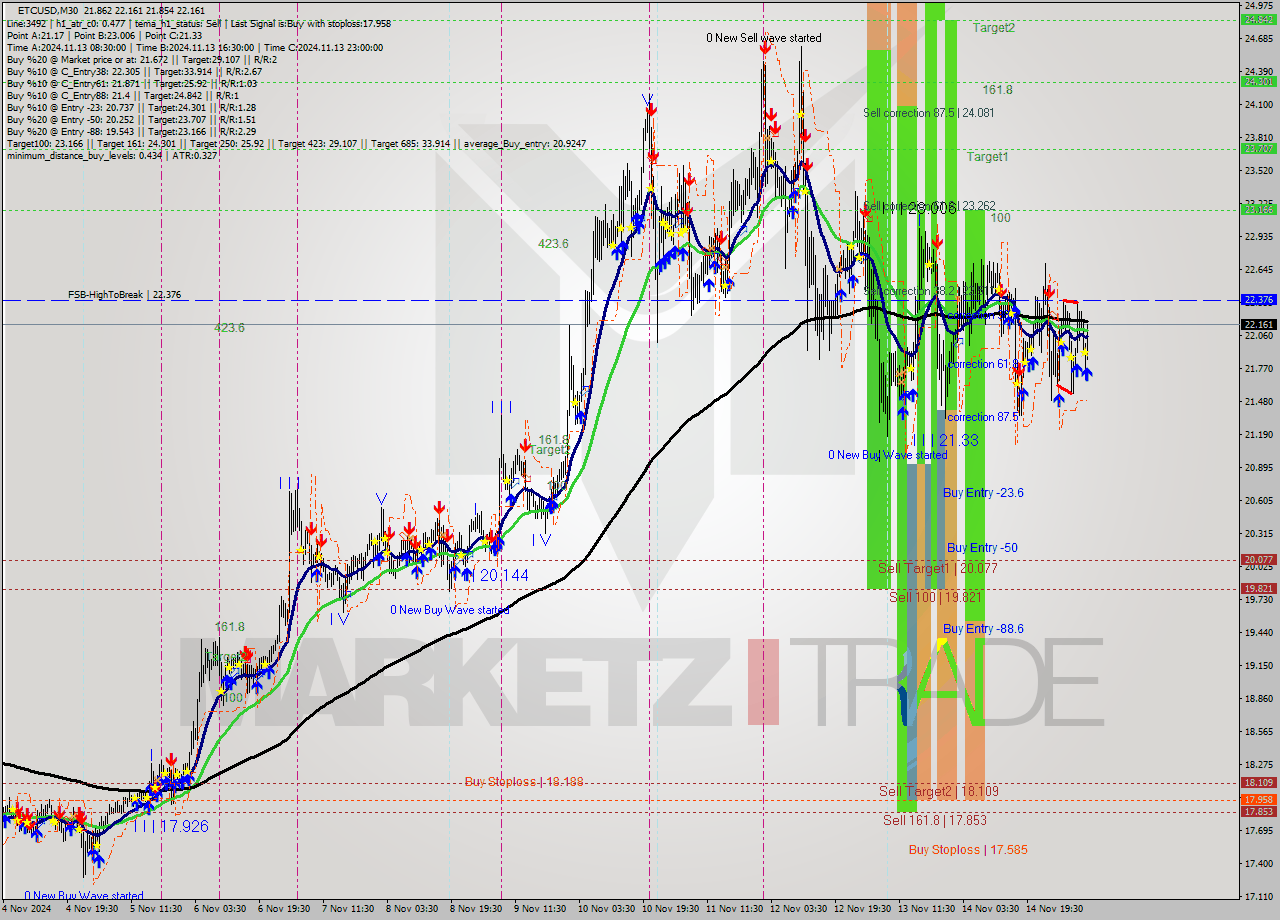Click the '13 Nov 11:30' time label

[x=926, y=909]
